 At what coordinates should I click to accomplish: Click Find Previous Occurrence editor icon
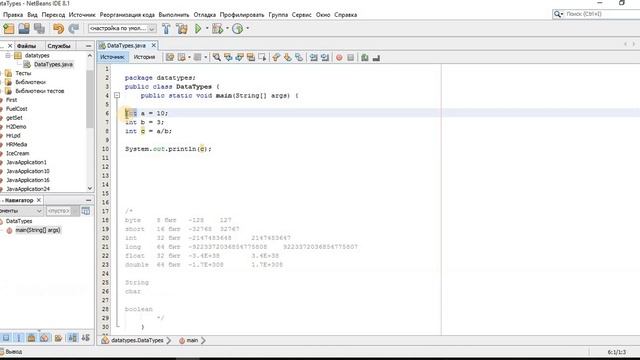(228, 58)
